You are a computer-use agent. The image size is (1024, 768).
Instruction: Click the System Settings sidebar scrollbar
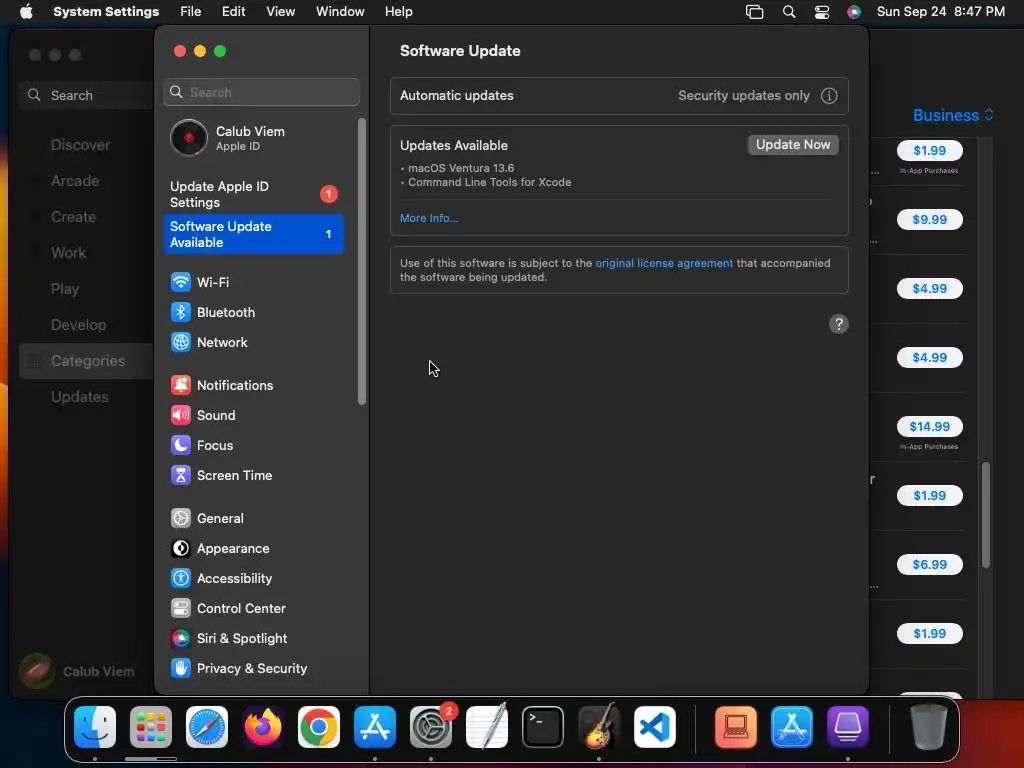tap(362, 261)
